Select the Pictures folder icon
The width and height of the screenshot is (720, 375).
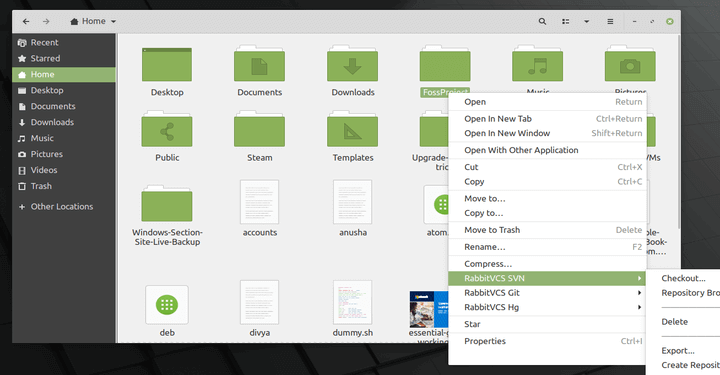point(630,63)
